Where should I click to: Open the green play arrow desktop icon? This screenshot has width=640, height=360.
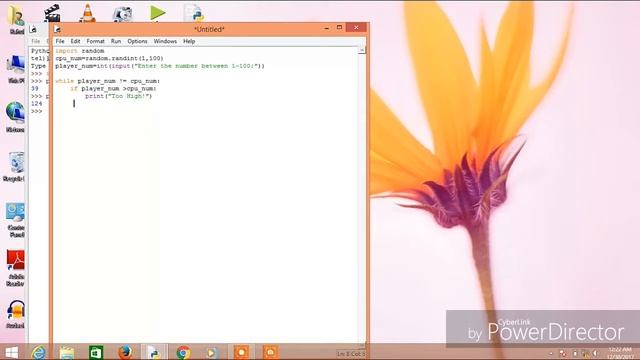(x=157, y=13)
